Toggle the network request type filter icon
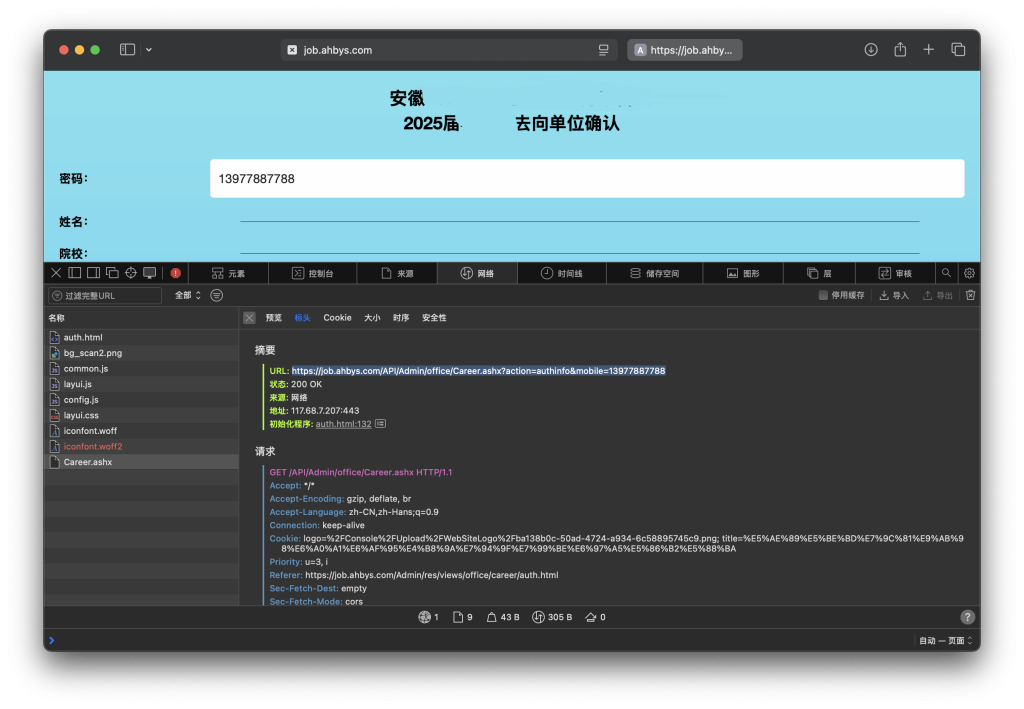This screenshot has width=1024, height=709. (217, 295)
